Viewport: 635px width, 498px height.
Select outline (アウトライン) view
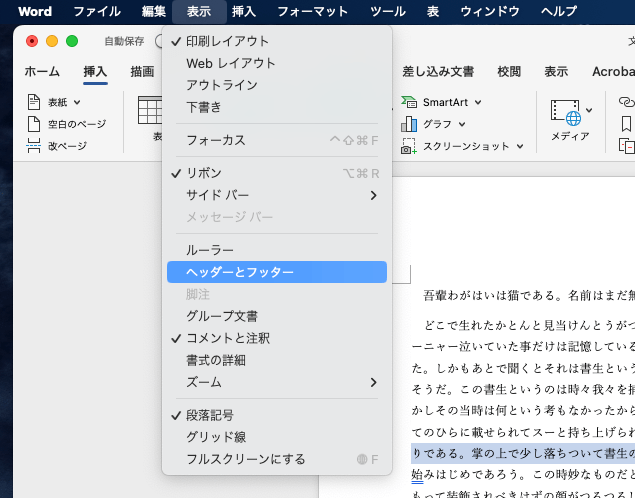click(x=277, y=85)
